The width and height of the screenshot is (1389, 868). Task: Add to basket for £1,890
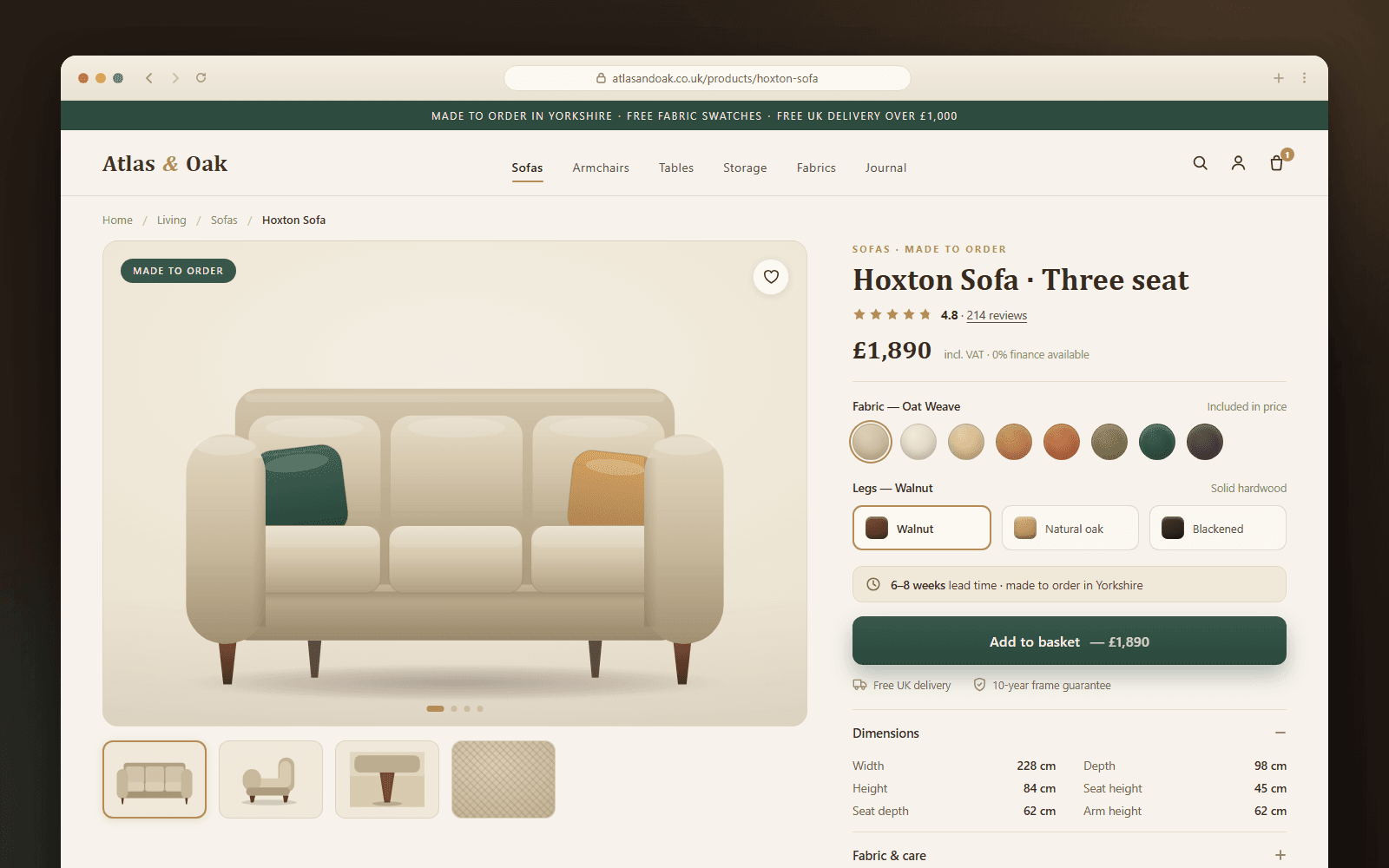tap(1070, 641)
